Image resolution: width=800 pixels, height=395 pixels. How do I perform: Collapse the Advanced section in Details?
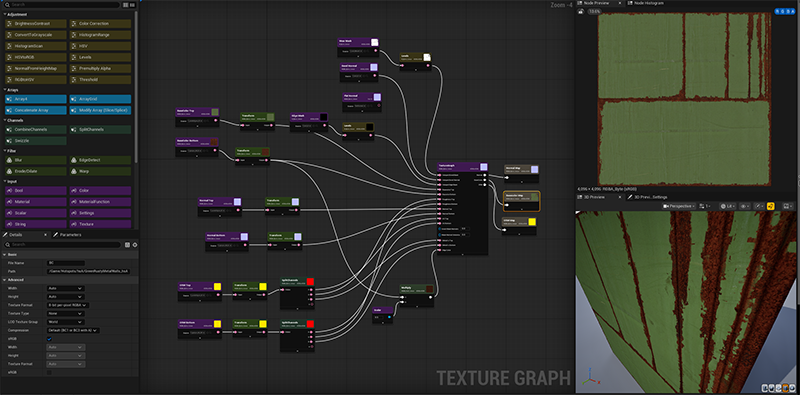5,280
